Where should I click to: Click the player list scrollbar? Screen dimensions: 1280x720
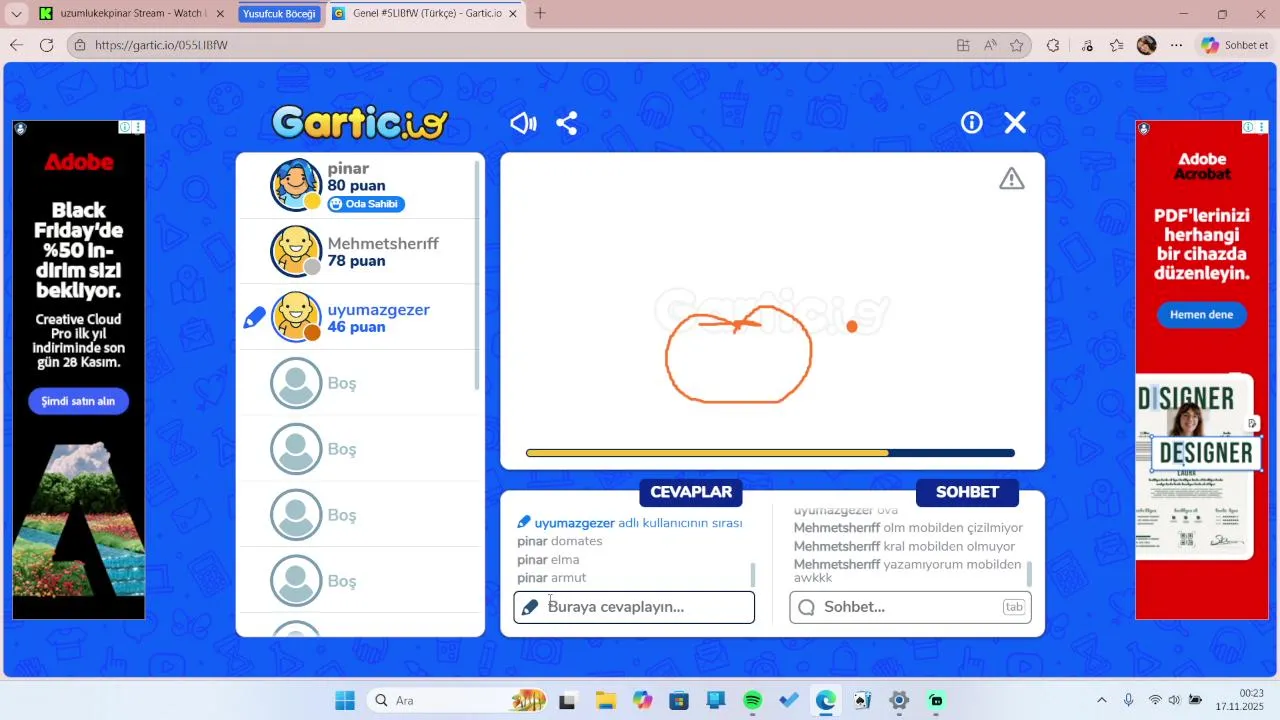(477, 275)
